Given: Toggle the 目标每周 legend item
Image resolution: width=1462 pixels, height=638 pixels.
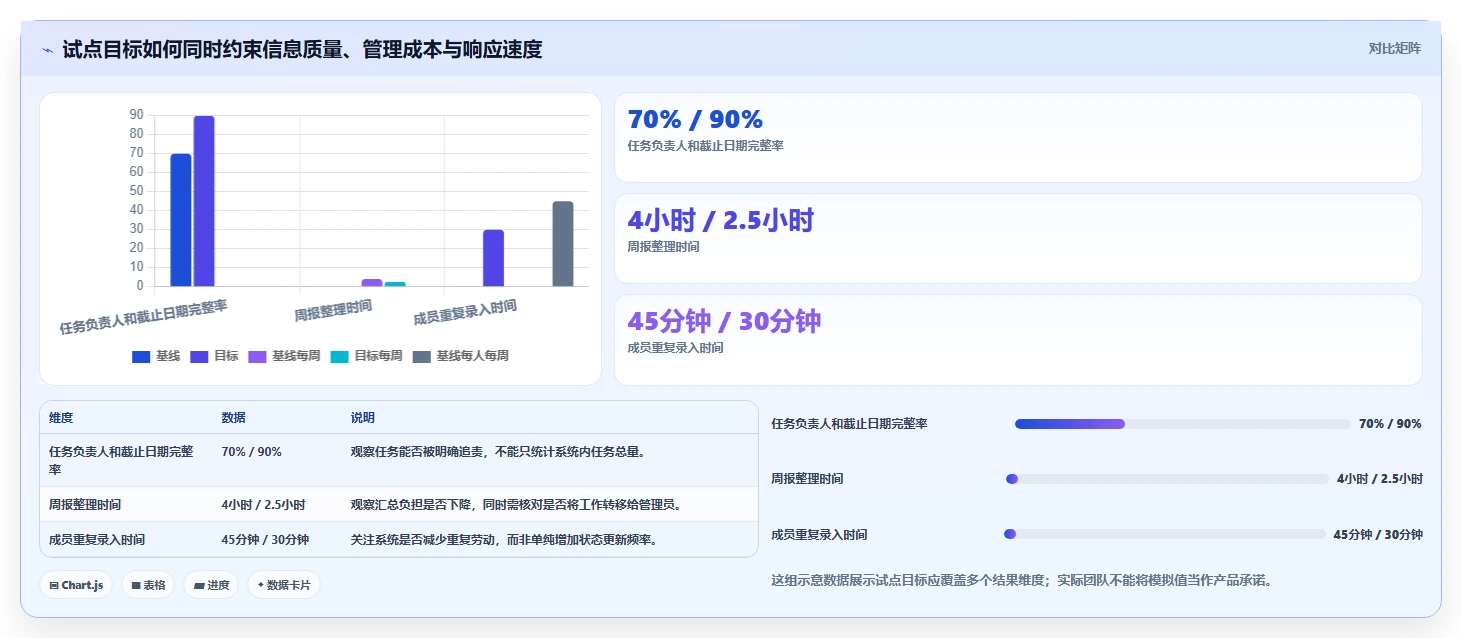Looking at the screenshot, I should click(366, 356).
